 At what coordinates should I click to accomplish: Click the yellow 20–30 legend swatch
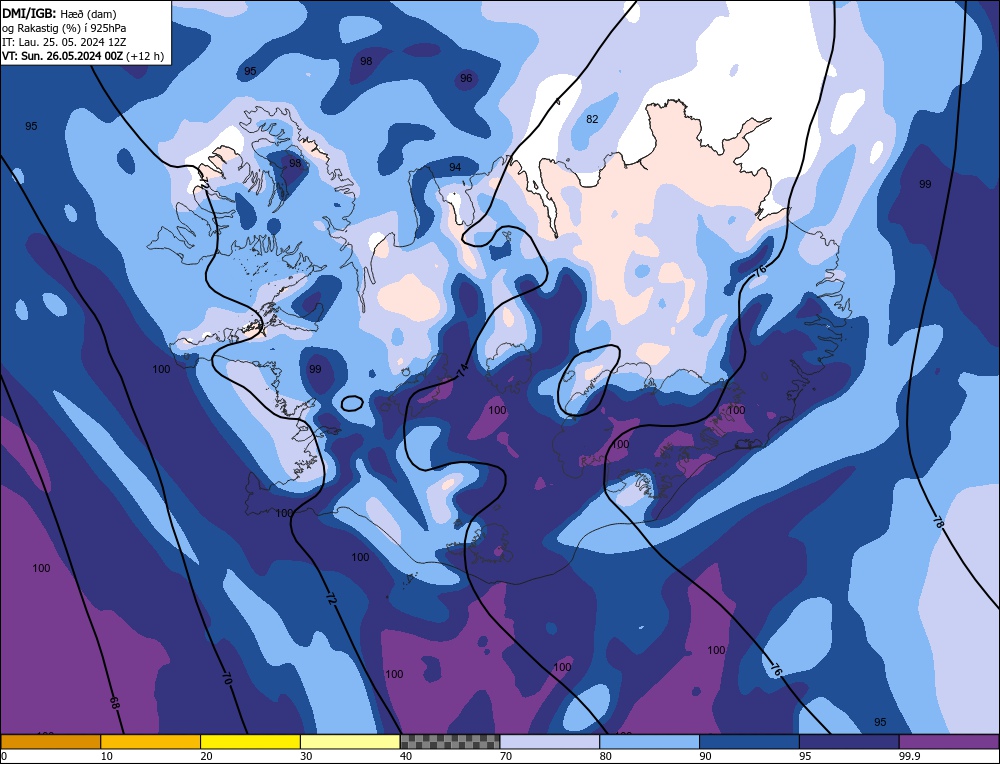pyautogui.click(x=250, y=741)
